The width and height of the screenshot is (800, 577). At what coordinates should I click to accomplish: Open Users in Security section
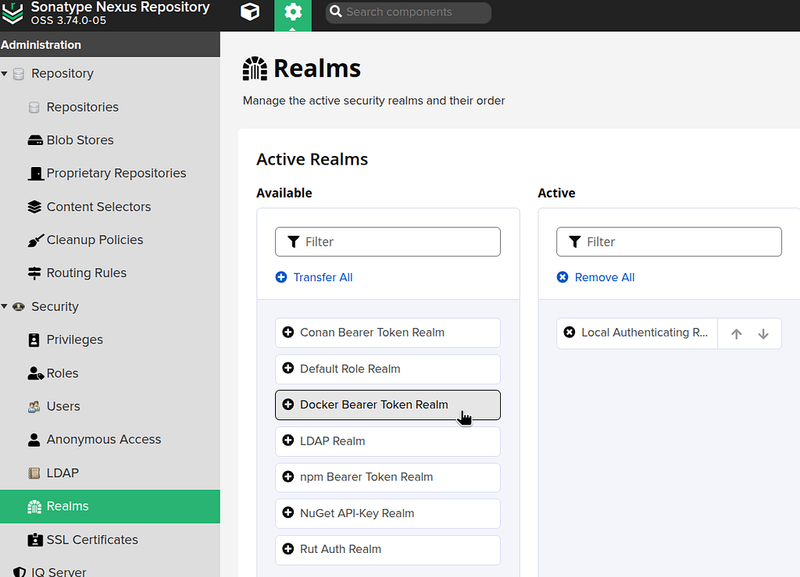coord(63,407)
